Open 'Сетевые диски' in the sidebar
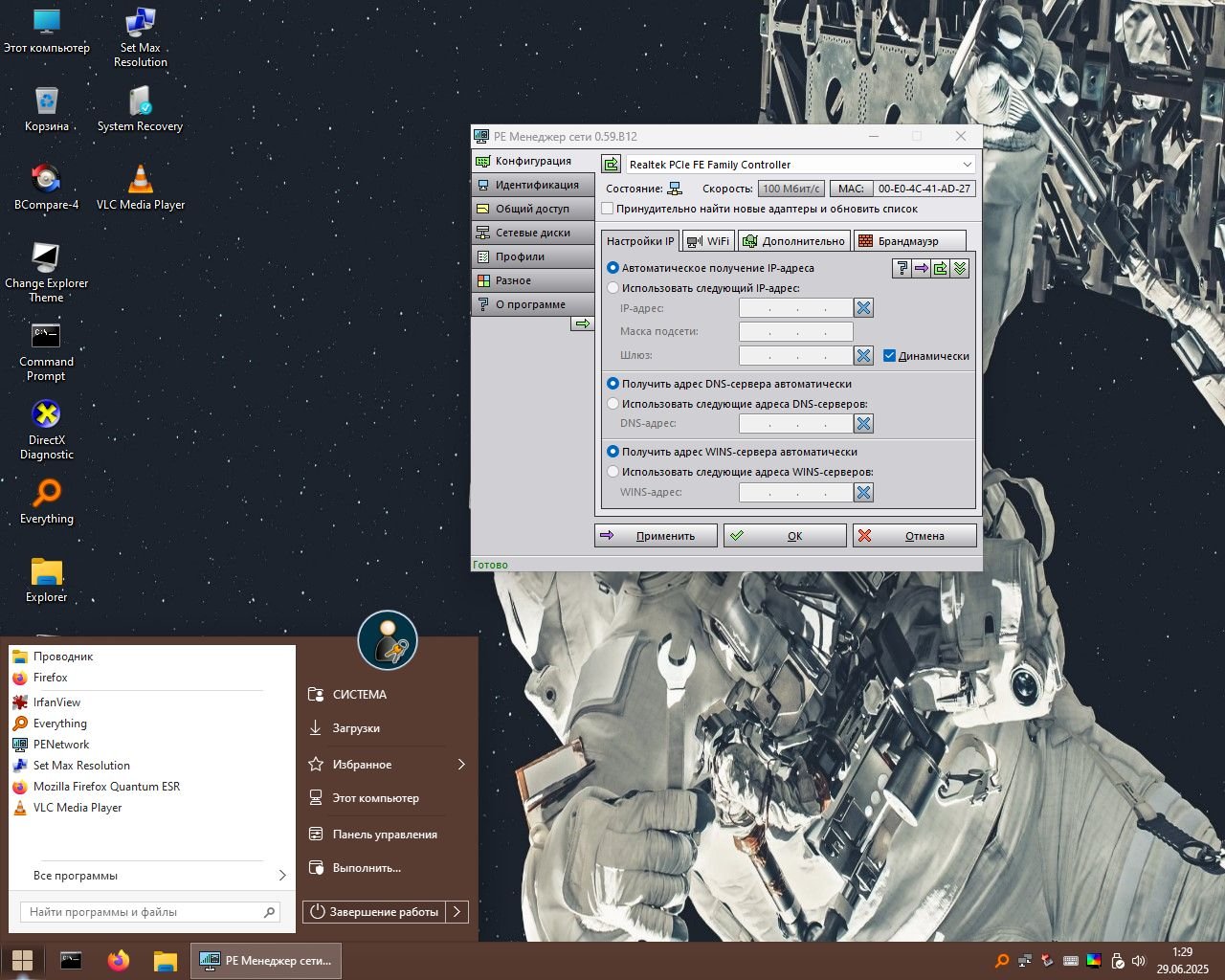Screen dimensions: 1225x980 tap(532, 233)
